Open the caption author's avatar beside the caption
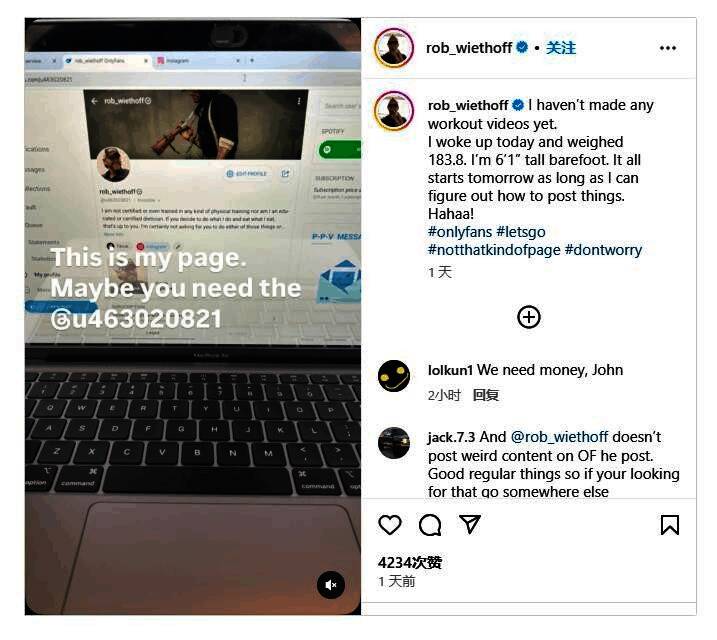 point(394,111)
